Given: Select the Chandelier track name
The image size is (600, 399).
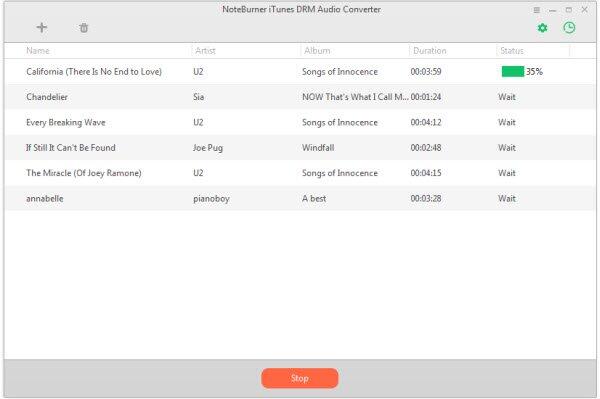Looking at the screenshot, I should click(x=47, y=97).
